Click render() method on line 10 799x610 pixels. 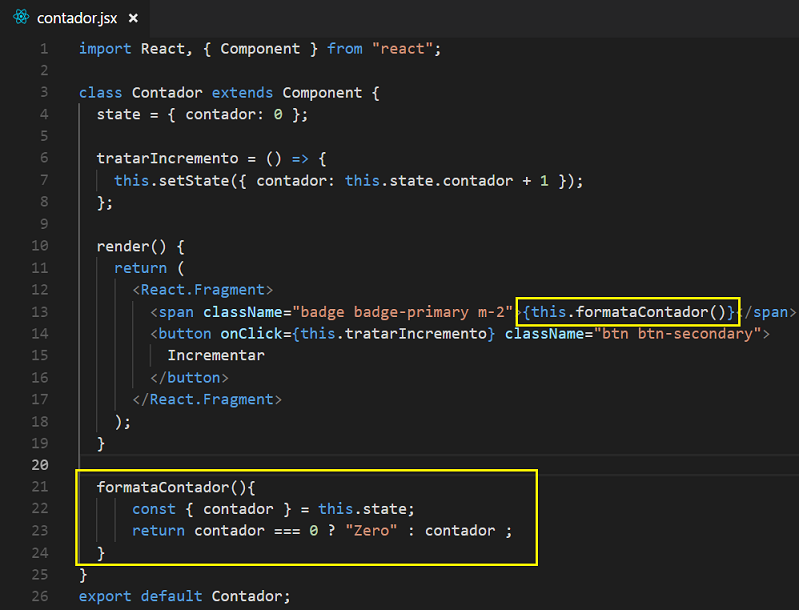131,247
